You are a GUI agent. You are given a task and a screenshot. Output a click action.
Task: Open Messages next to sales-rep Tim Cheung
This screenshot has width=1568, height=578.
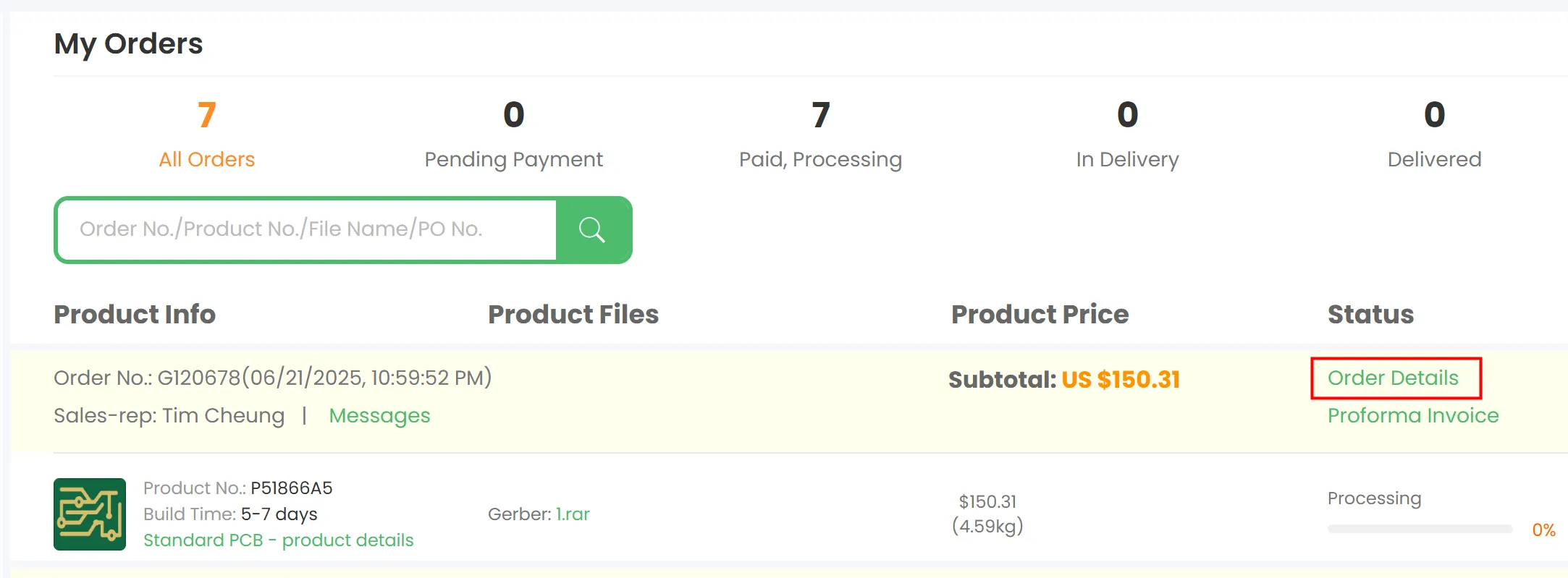(379, 416)
